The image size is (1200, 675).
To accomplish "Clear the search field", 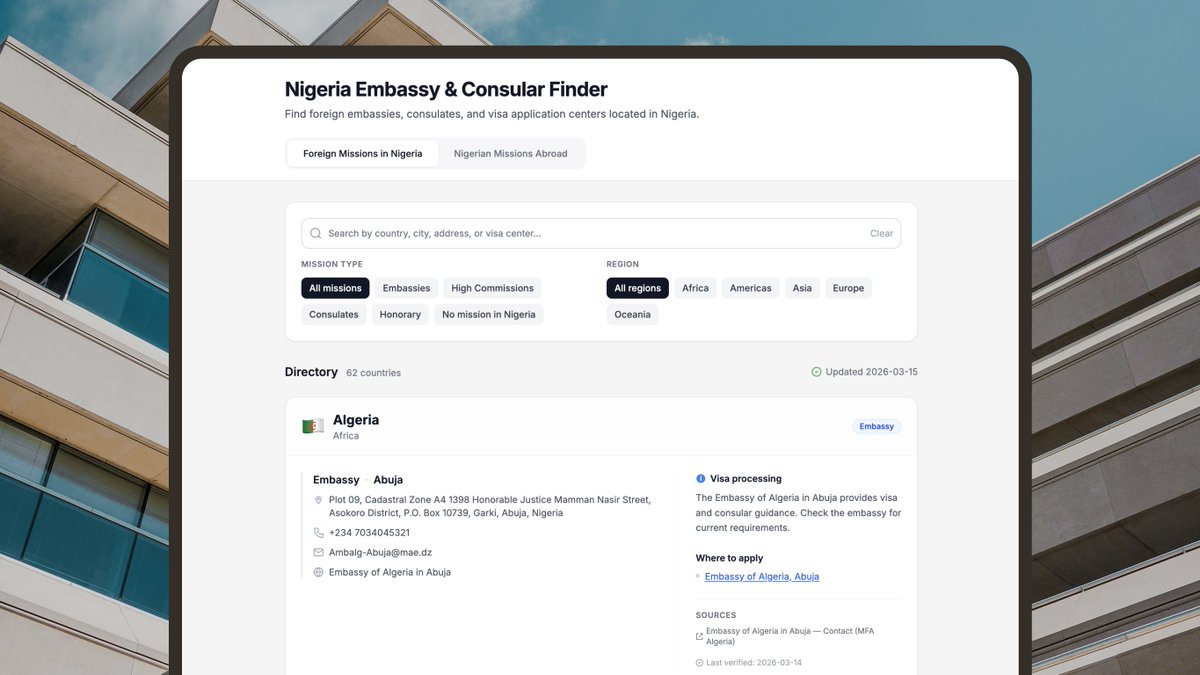I will pyautogui.click(x=881, y=234).
